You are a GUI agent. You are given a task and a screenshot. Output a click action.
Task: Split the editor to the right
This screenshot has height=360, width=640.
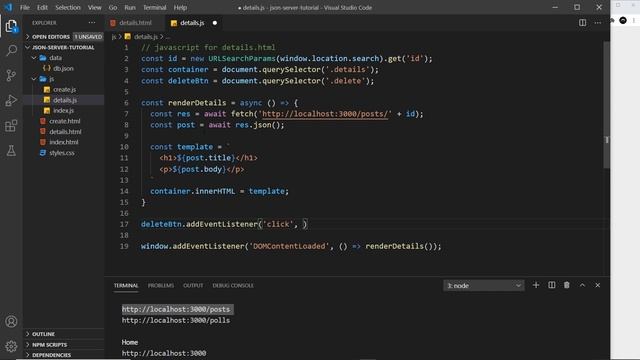coord(582,23)
